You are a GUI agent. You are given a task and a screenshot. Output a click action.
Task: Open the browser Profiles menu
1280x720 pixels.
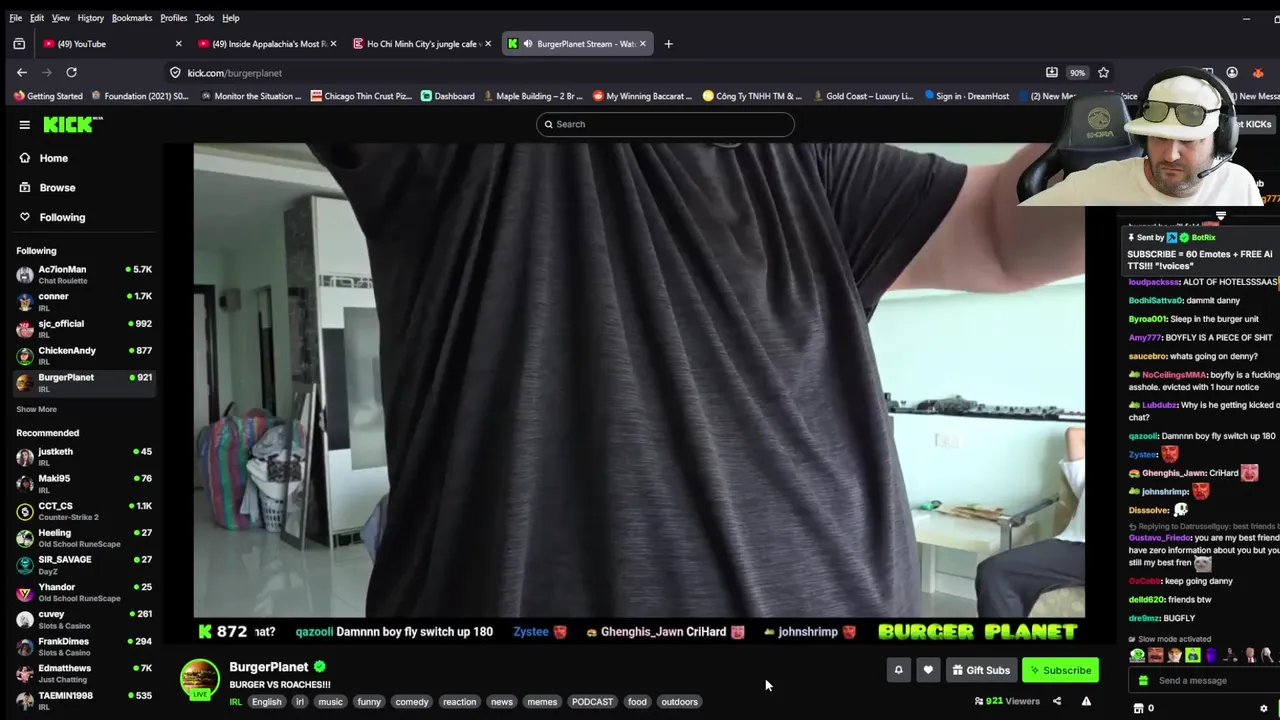coord(174,18)
